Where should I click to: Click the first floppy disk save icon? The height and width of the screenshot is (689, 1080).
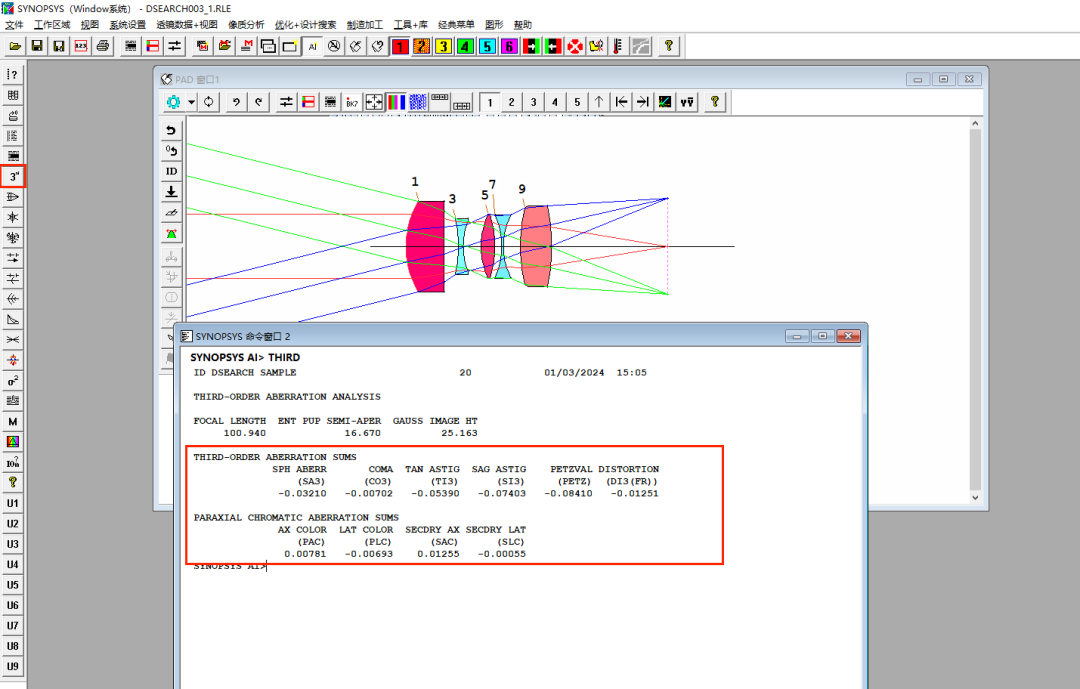coord(37,46)
